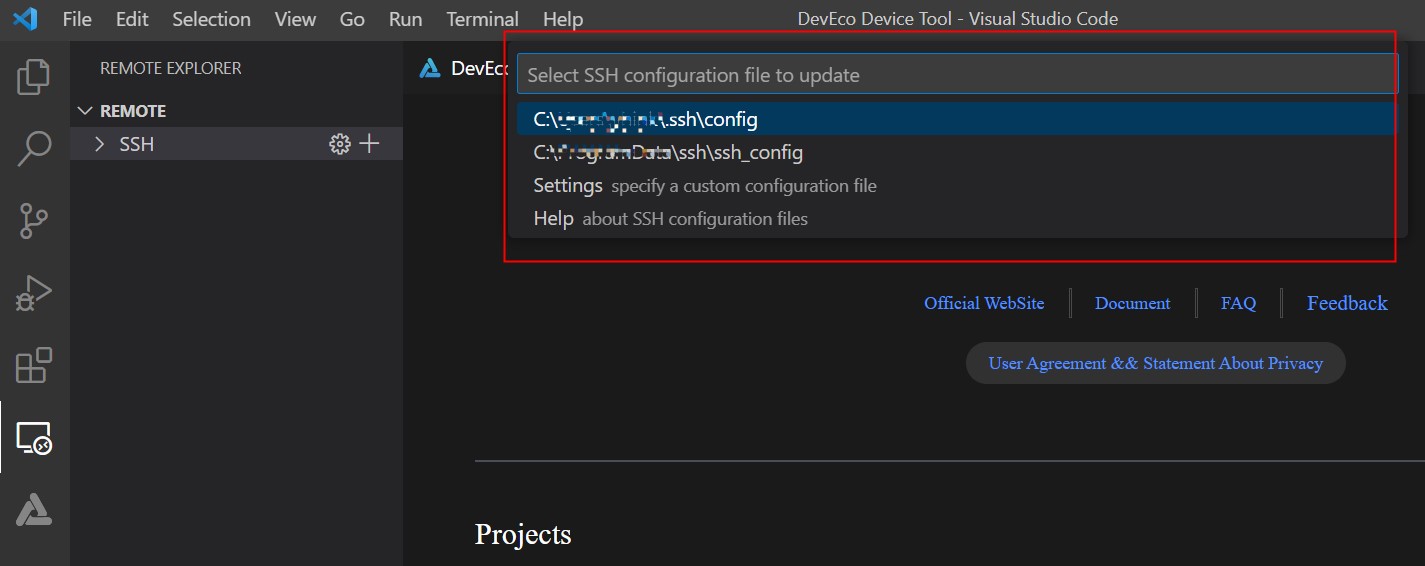Image resolution: width=1425 pixels, height=566 pixels.
Task: Open the Extensions view
Action: click(x=34, y=366)
